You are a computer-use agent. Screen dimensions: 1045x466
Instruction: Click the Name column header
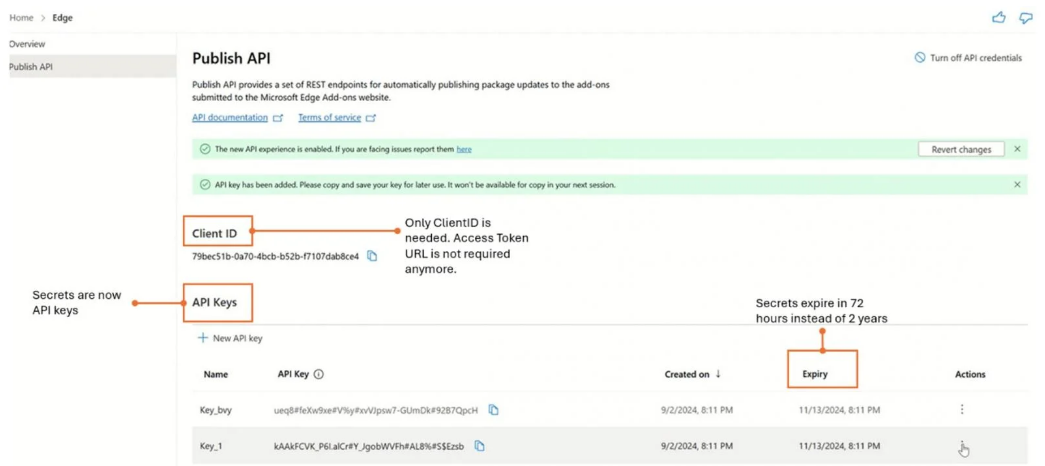pos(216,375)
